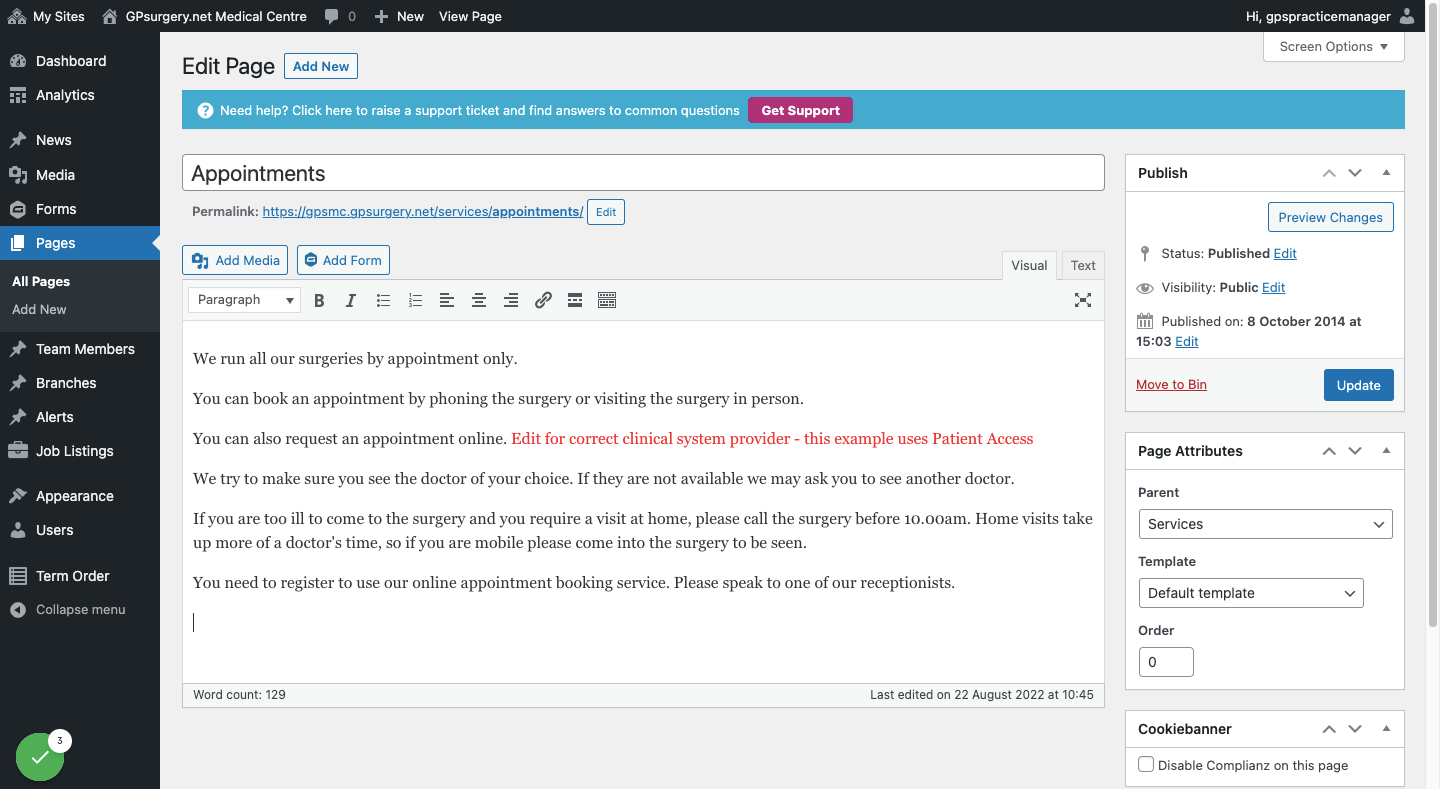Apply italic formatting

click(x=351, y=300)
